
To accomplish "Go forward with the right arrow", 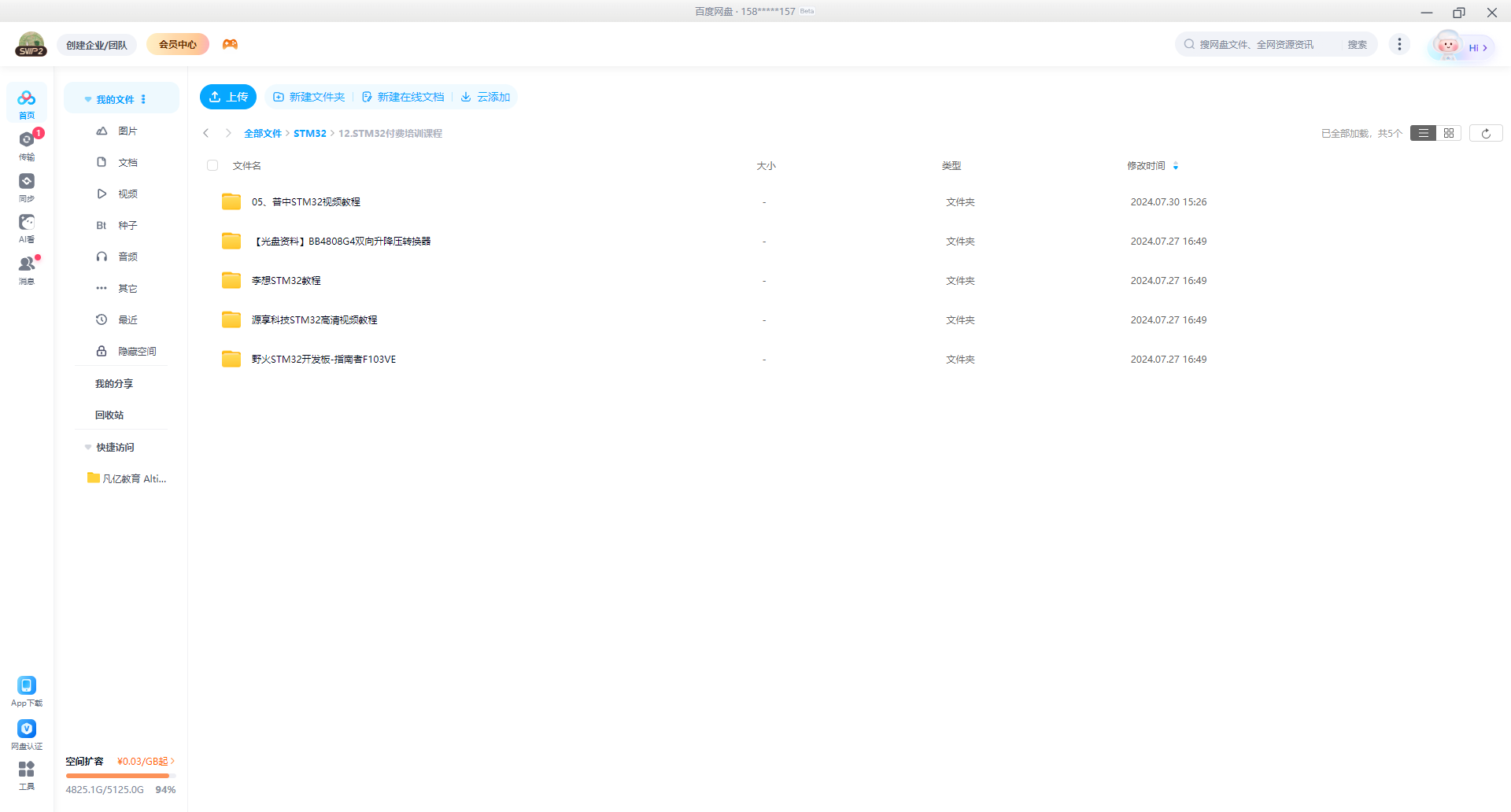I will [x=228, y=133].
